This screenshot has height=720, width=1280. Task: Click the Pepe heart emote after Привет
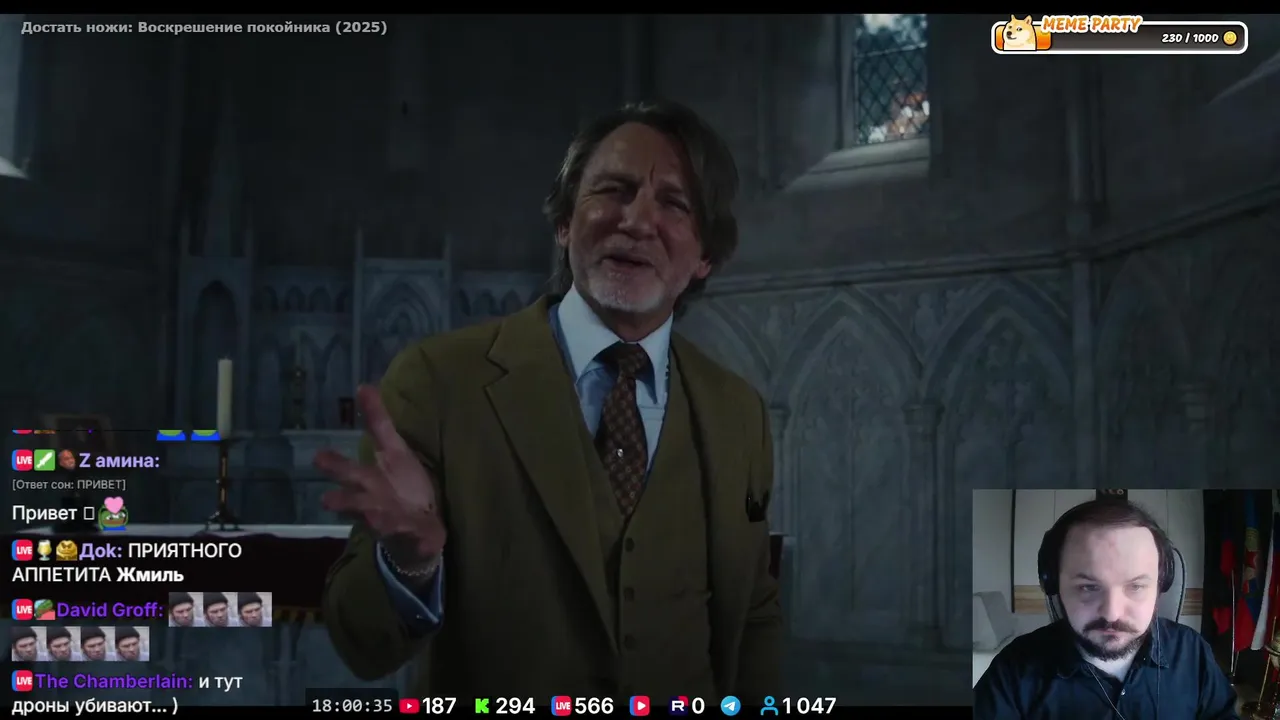[x=113, y=512]
